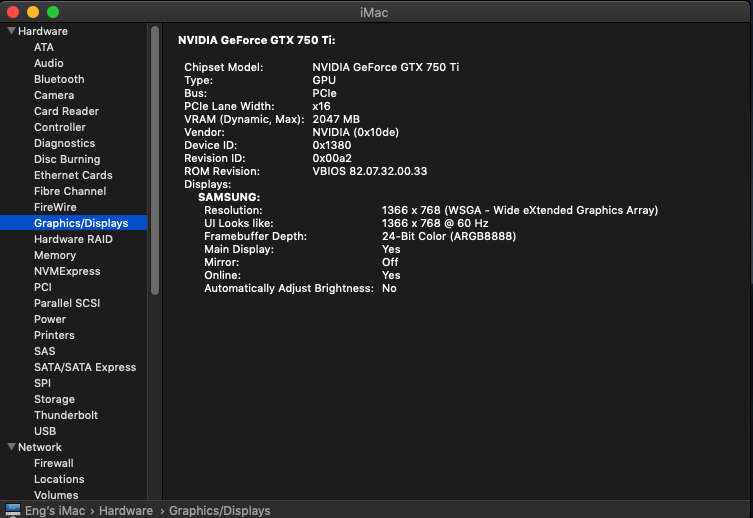Image resolution: width=753 pixels, height=518 pixels.
Task: Click the ROM Revision VBIOS value
Action: (370, 171)
